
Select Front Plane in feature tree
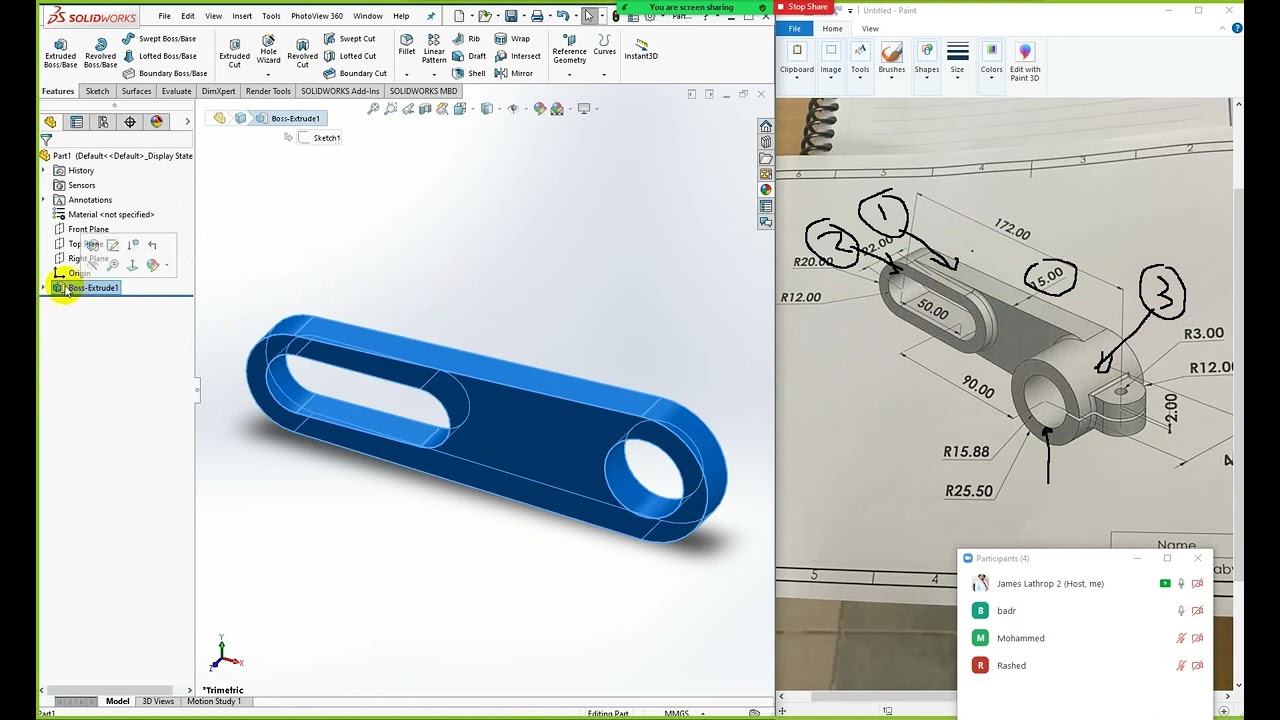click(x=88, y=229)
